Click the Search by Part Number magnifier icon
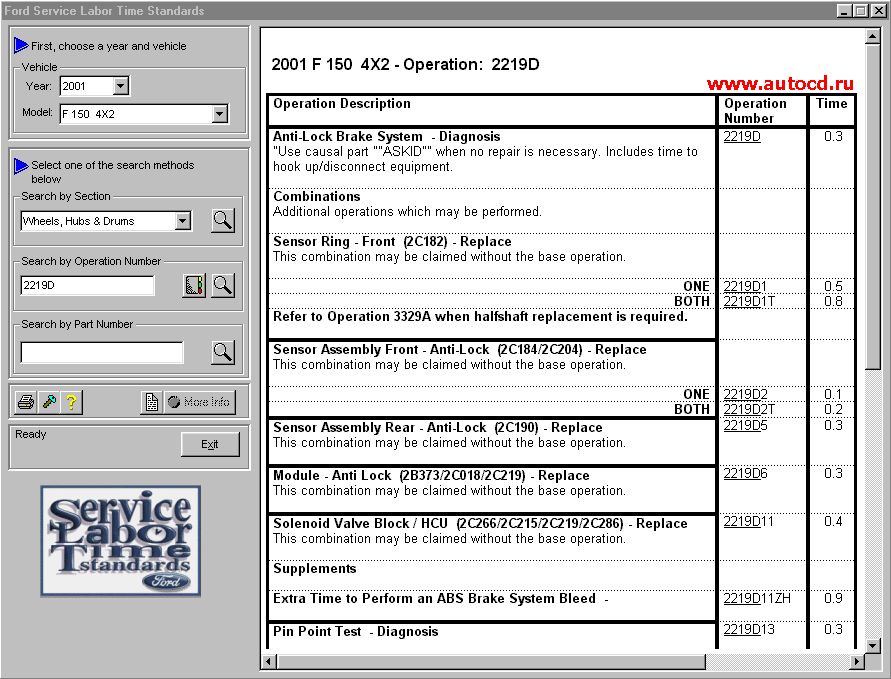 (x=223, y=352)
